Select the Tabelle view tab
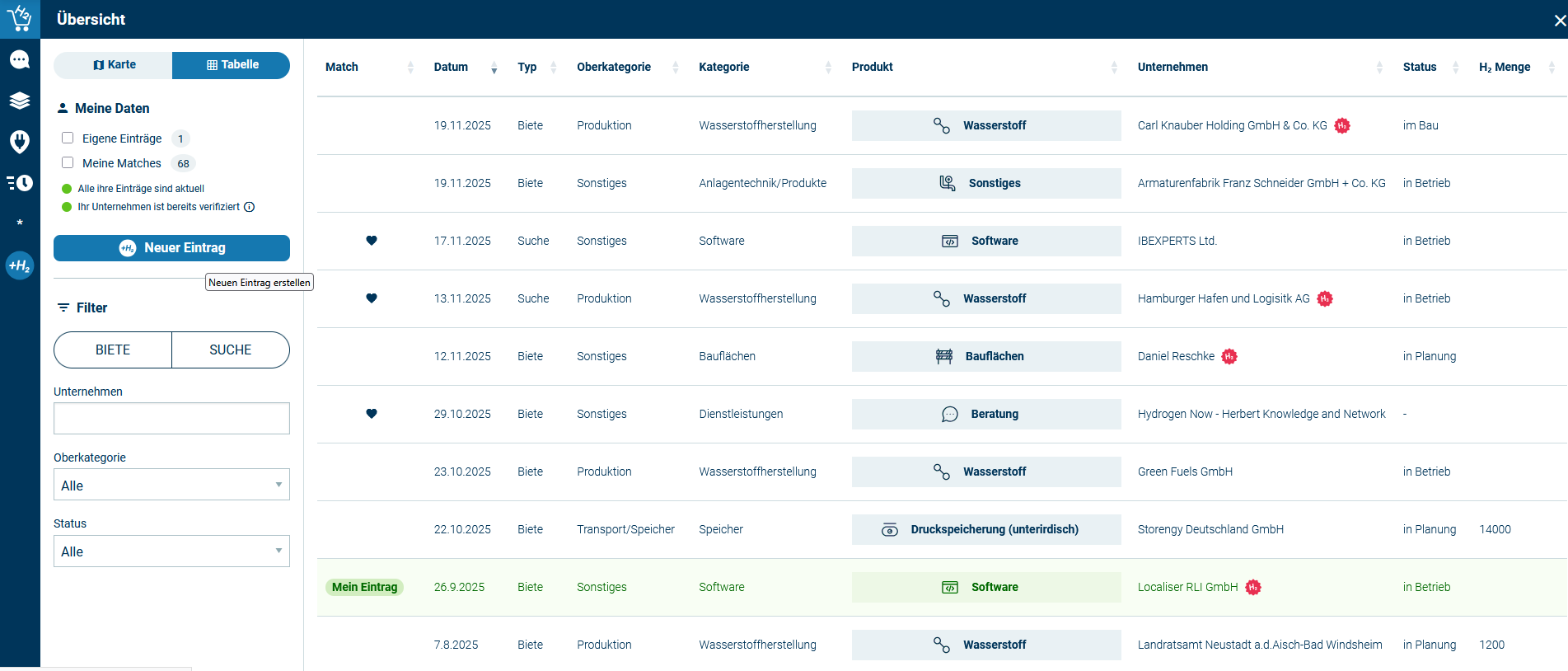Viewport: 1568px width, 671px height. (x=232, y=65)
